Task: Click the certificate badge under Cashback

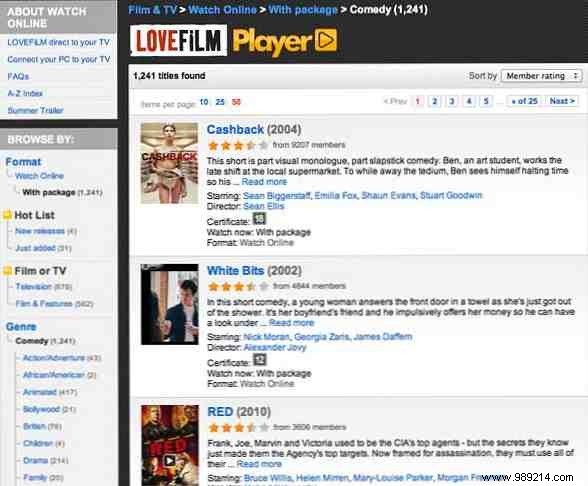Action: coord(259,219)
